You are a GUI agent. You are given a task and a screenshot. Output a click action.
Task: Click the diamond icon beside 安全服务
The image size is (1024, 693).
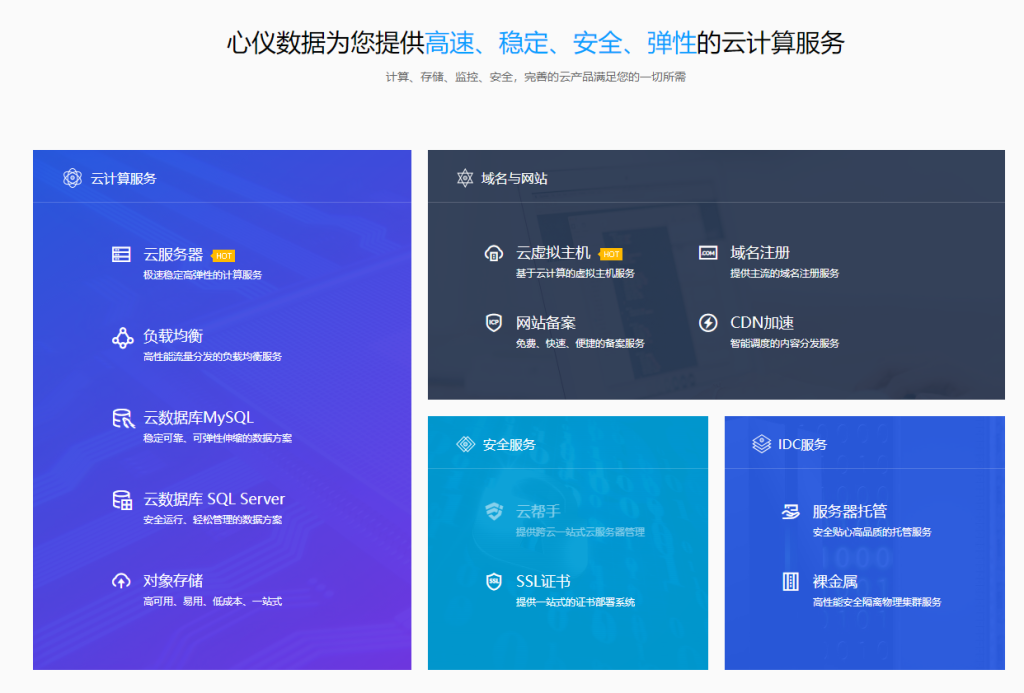[466, 444]
